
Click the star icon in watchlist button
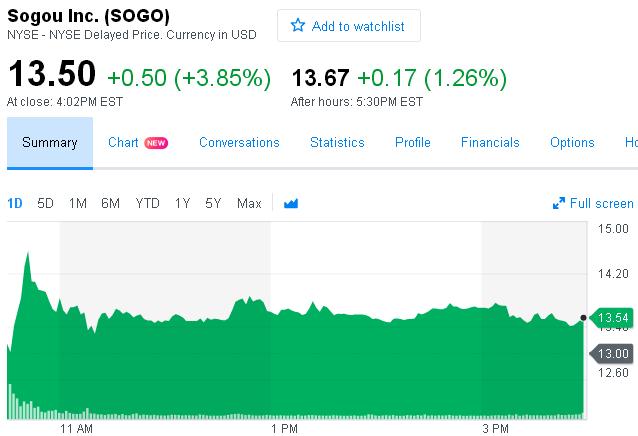[x=298, y=26]
